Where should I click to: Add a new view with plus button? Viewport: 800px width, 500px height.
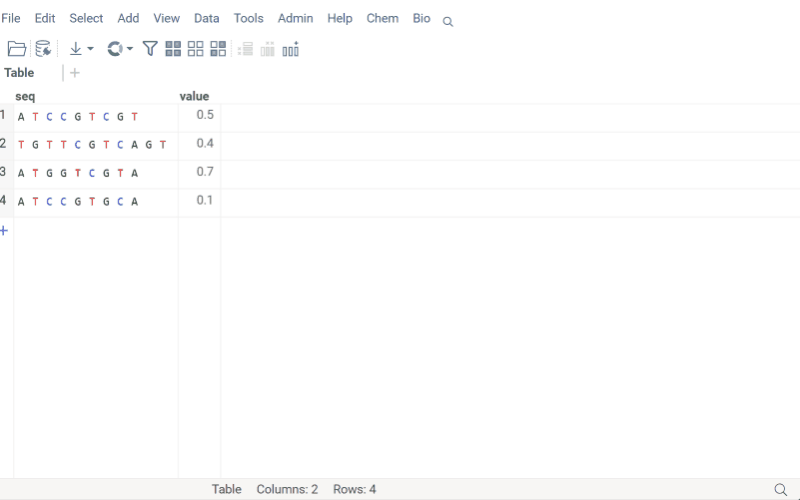75,72
